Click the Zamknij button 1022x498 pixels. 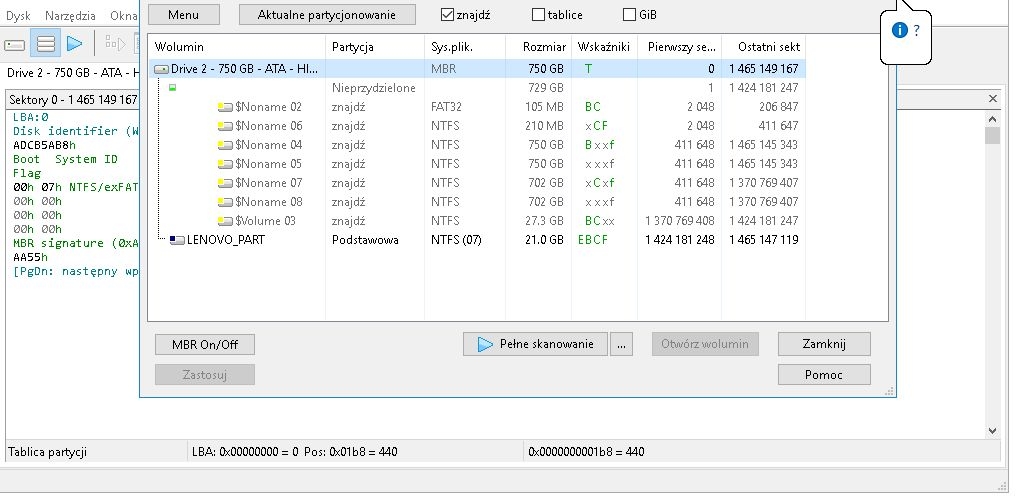[x=824, y=344]
